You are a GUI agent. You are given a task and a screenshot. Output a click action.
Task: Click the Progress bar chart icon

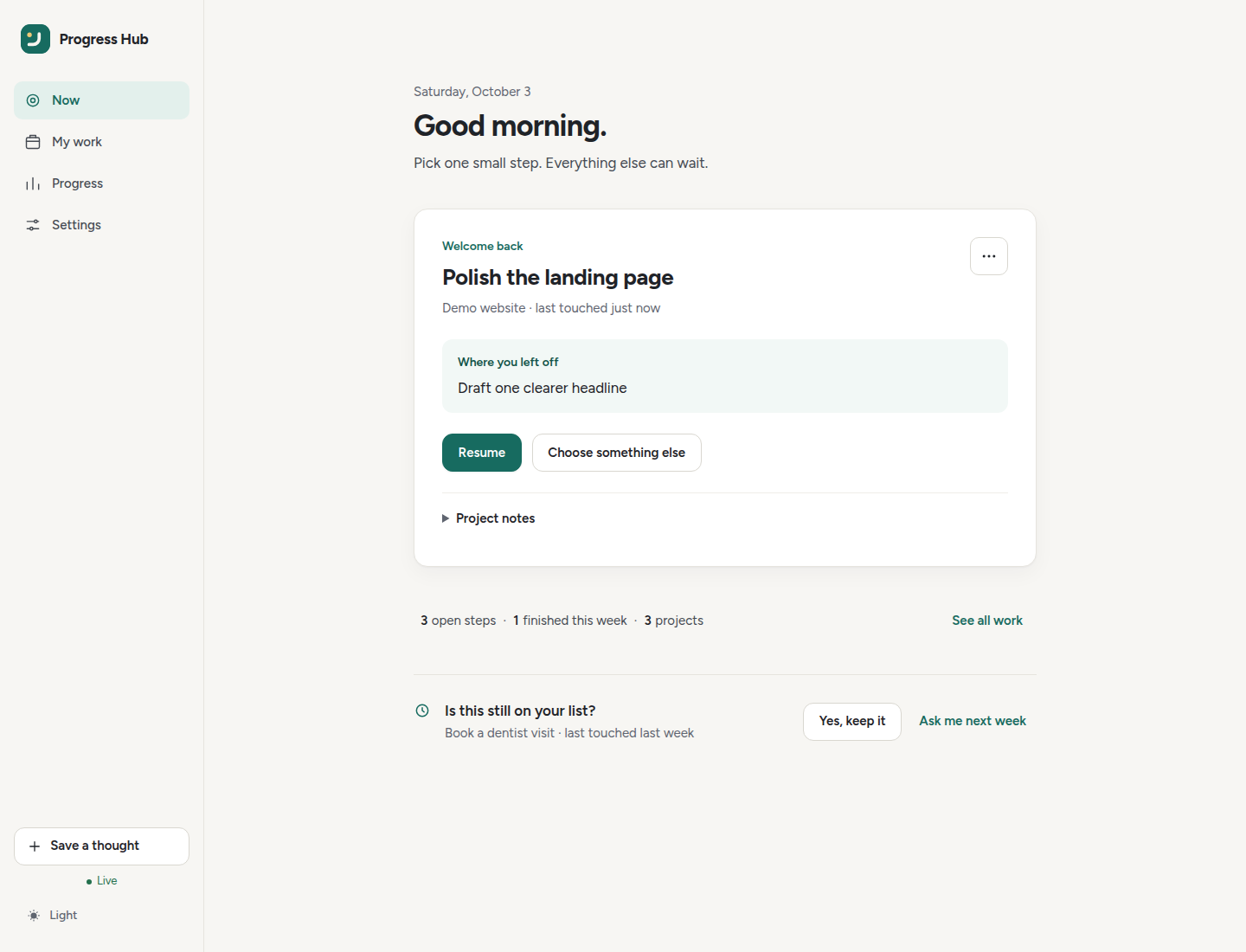click(x=33, y=183)
